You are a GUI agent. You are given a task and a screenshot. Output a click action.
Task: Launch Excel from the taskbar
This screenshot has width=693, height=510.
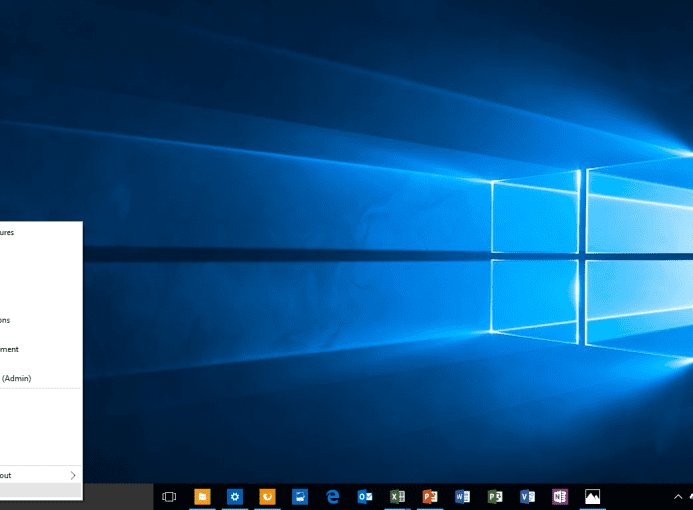coord(397,497)
